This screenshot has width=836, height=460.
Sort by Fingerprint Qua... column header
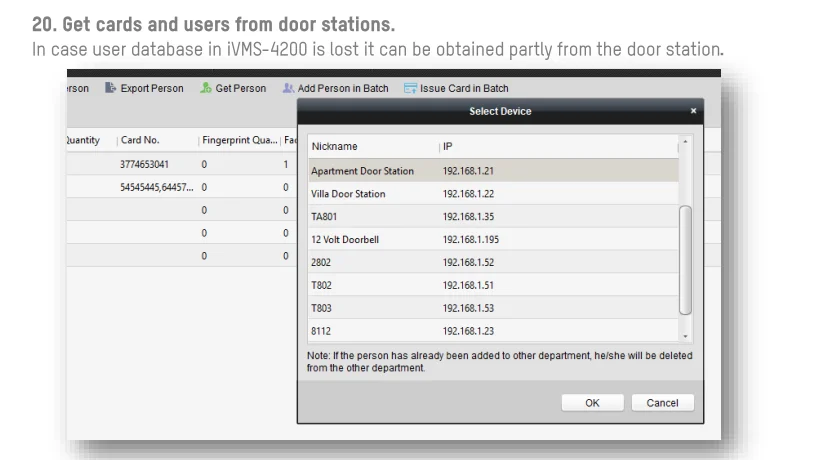click(239, 140)
